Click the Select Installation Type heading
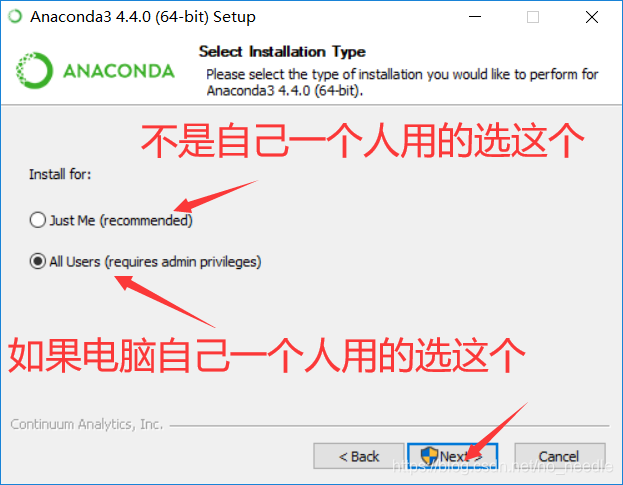 282,52
